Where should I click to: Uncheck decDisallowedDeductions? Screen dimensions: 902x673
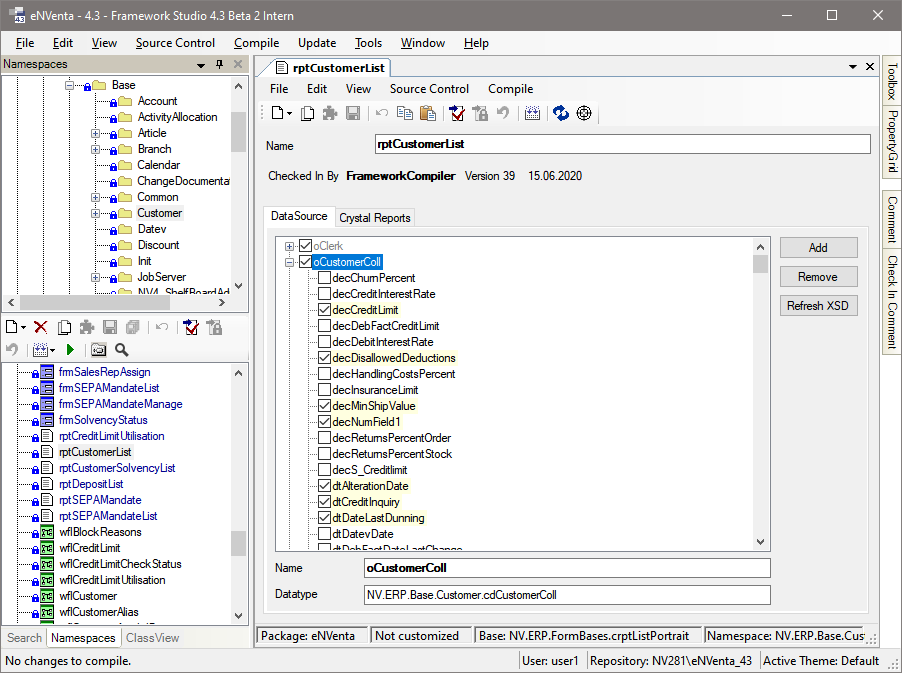point(324,358)
